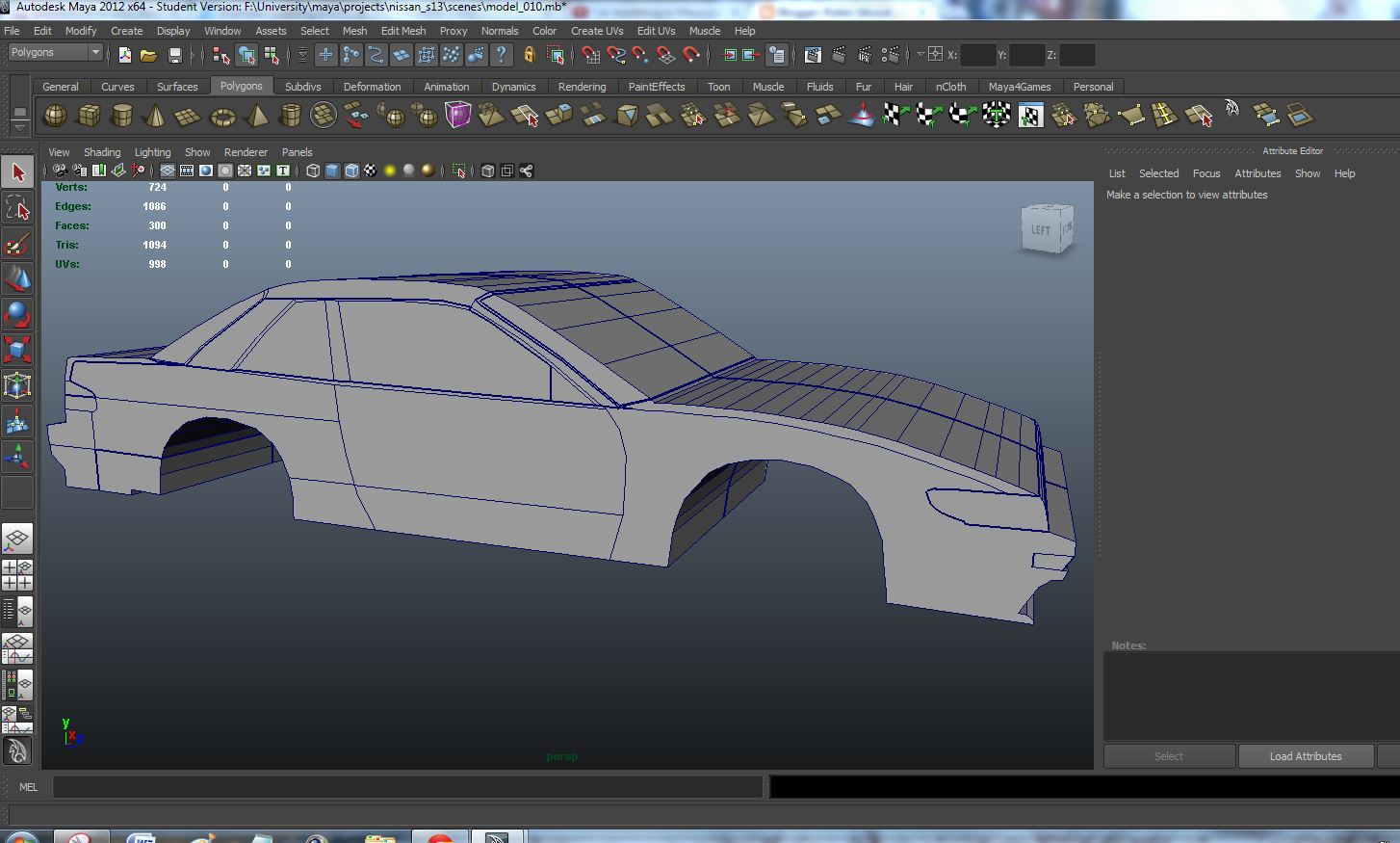The height and width of the screenshot is (843, 1400).
Task: Open the Mesh menu
Action: point(354,30)
